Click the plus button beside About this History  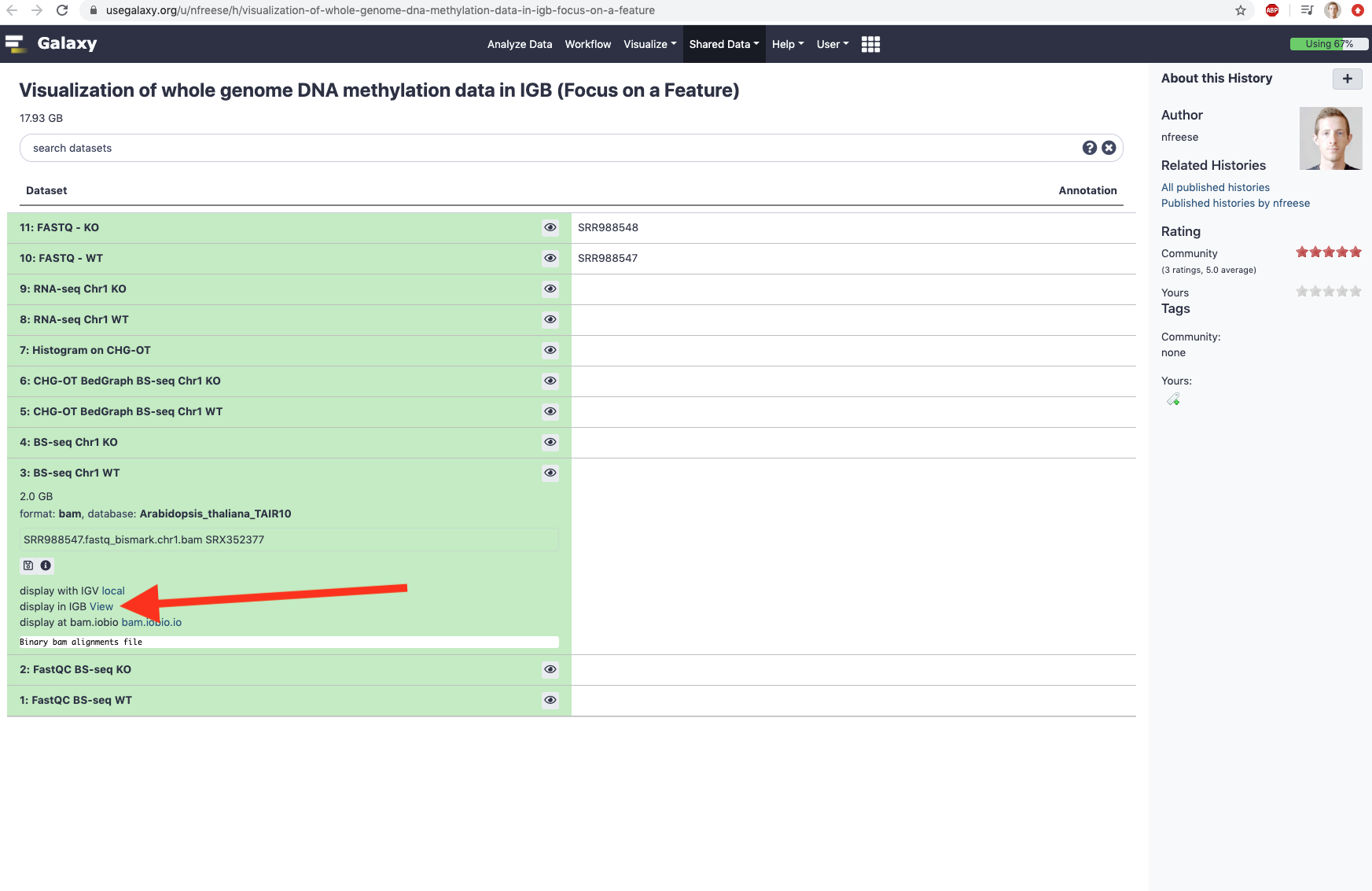1347,79
